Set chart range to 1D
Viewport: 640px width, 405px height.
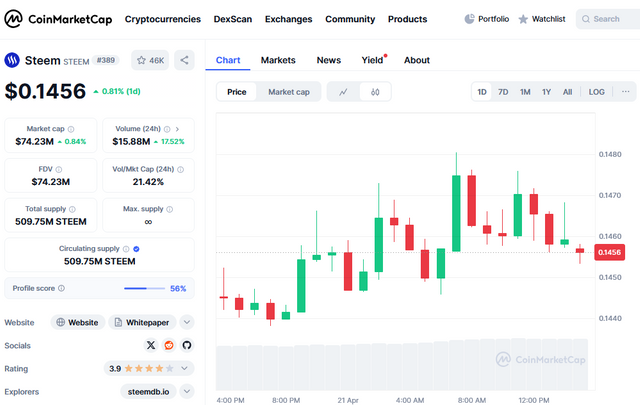click(482, 92)
